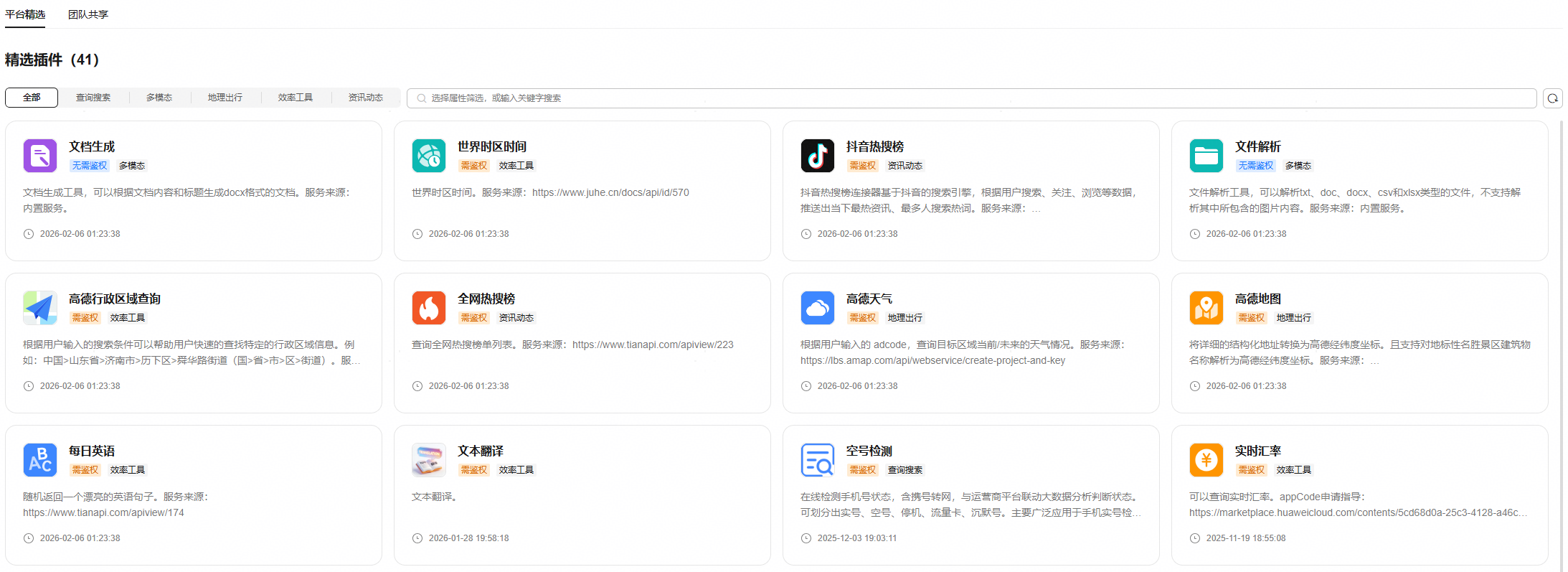Click the refresh button beside search bar
Image resolution: width=1568 pixels, height=572 pixels.
[x=1552, y=98]
